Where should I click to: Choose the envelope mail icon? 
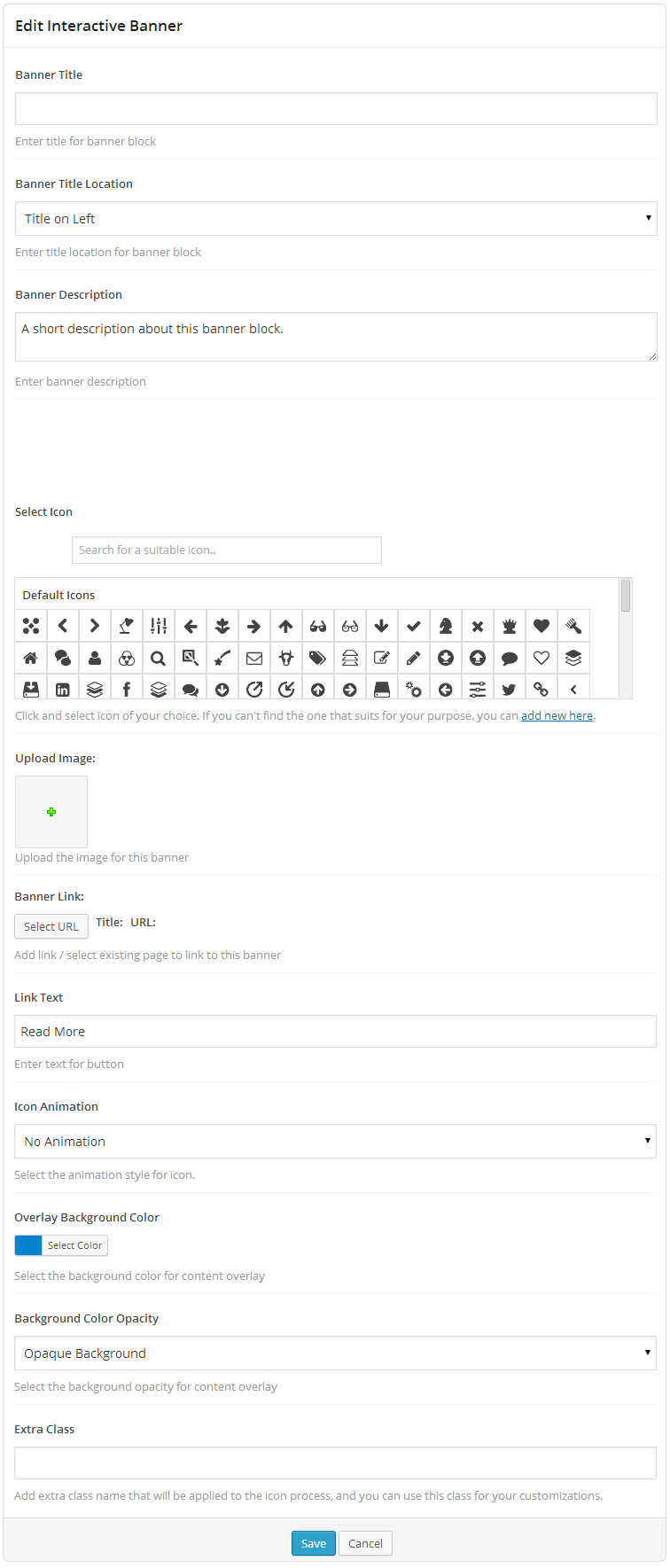pyautogui.click(x=254, y=658)
